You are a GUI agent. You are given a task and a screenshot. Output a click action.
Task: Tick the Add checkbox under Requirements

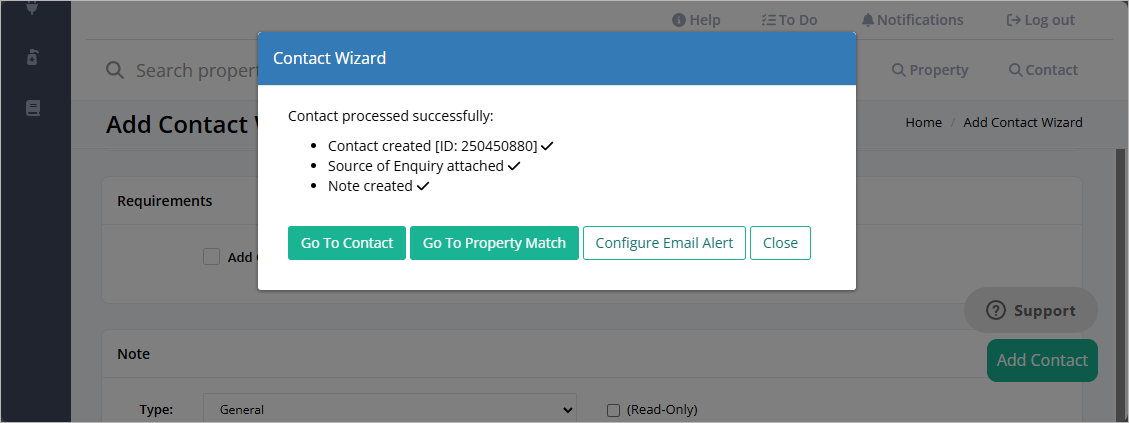211,257
